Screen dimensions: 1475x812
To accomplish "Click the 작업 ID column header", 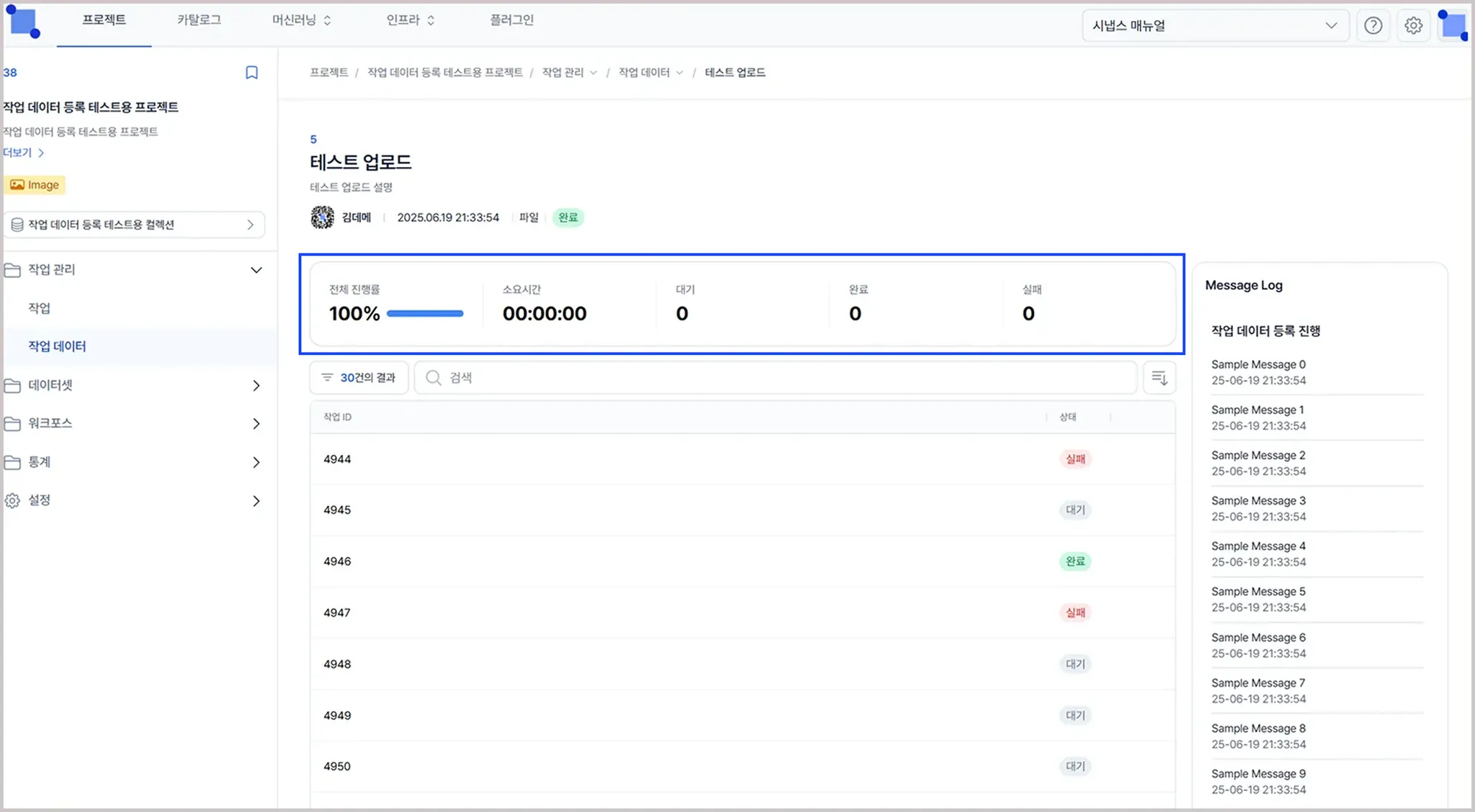I will click(337, 418).
